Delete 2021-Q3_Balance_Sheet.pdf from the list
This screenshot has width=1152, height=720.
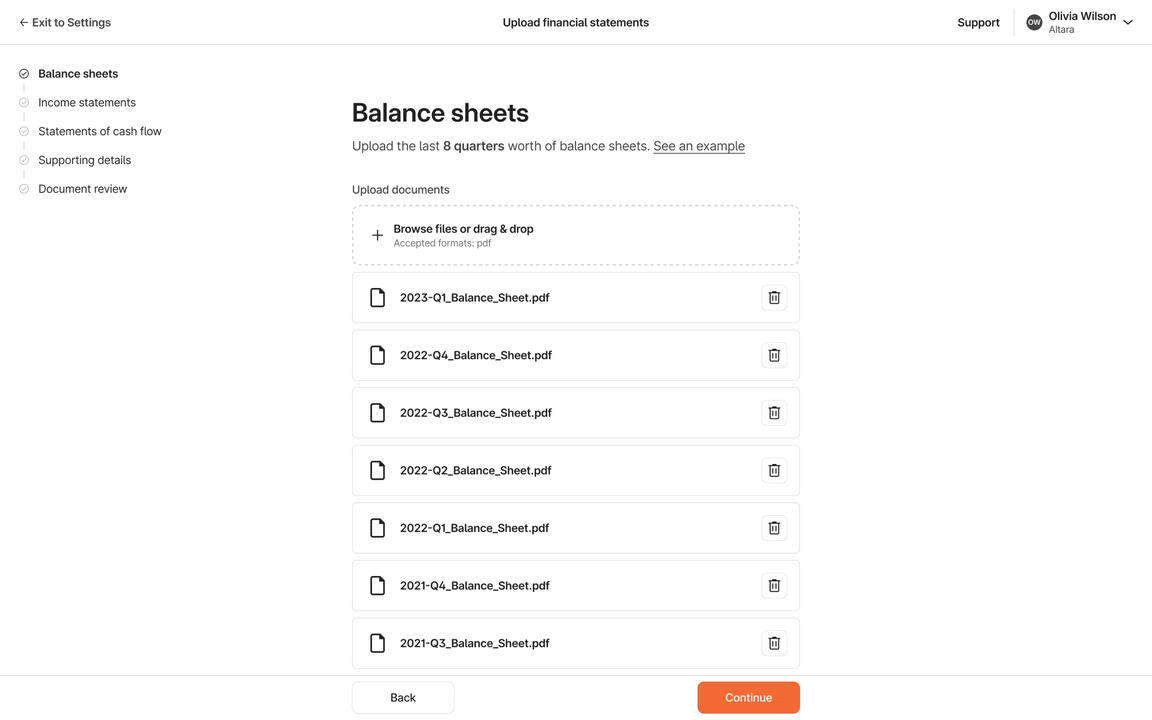point(774,643)
